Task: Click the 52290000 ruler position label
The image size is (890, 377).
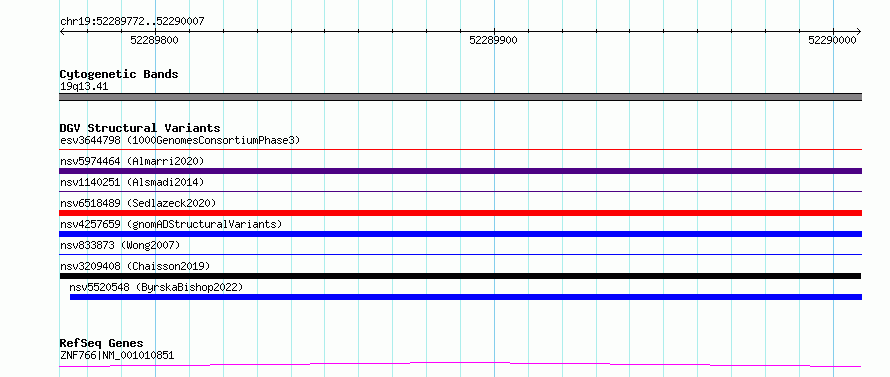Action: coord(832,40)
